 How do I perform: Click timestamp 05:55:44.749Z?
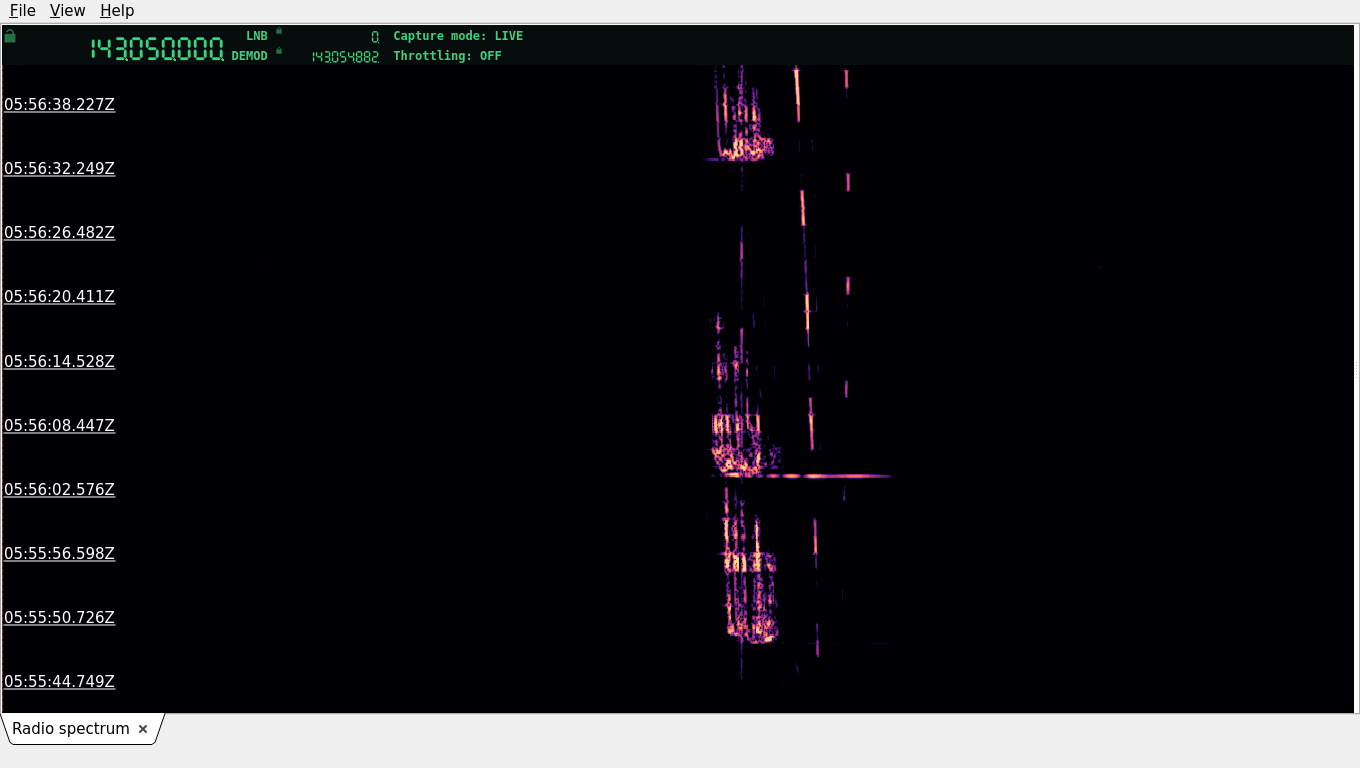59,681
